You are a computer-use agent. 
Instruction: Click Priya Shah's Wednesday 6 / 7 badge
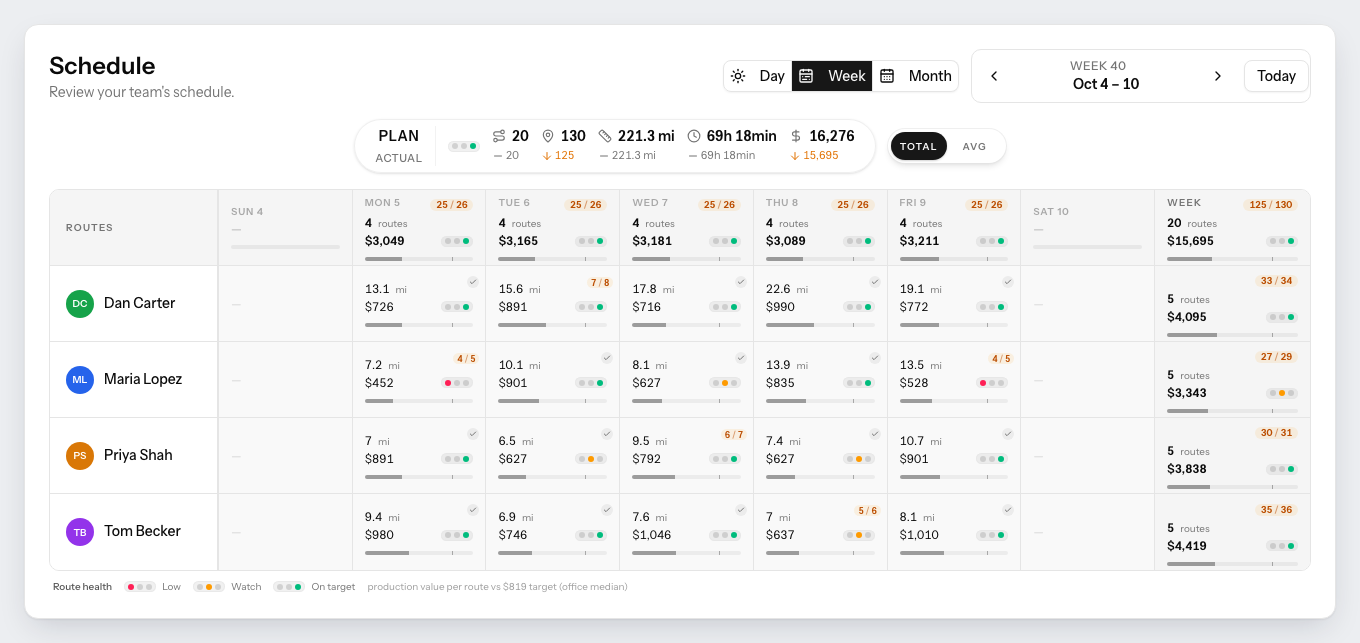pyautogui.click(x=734, y=434)
